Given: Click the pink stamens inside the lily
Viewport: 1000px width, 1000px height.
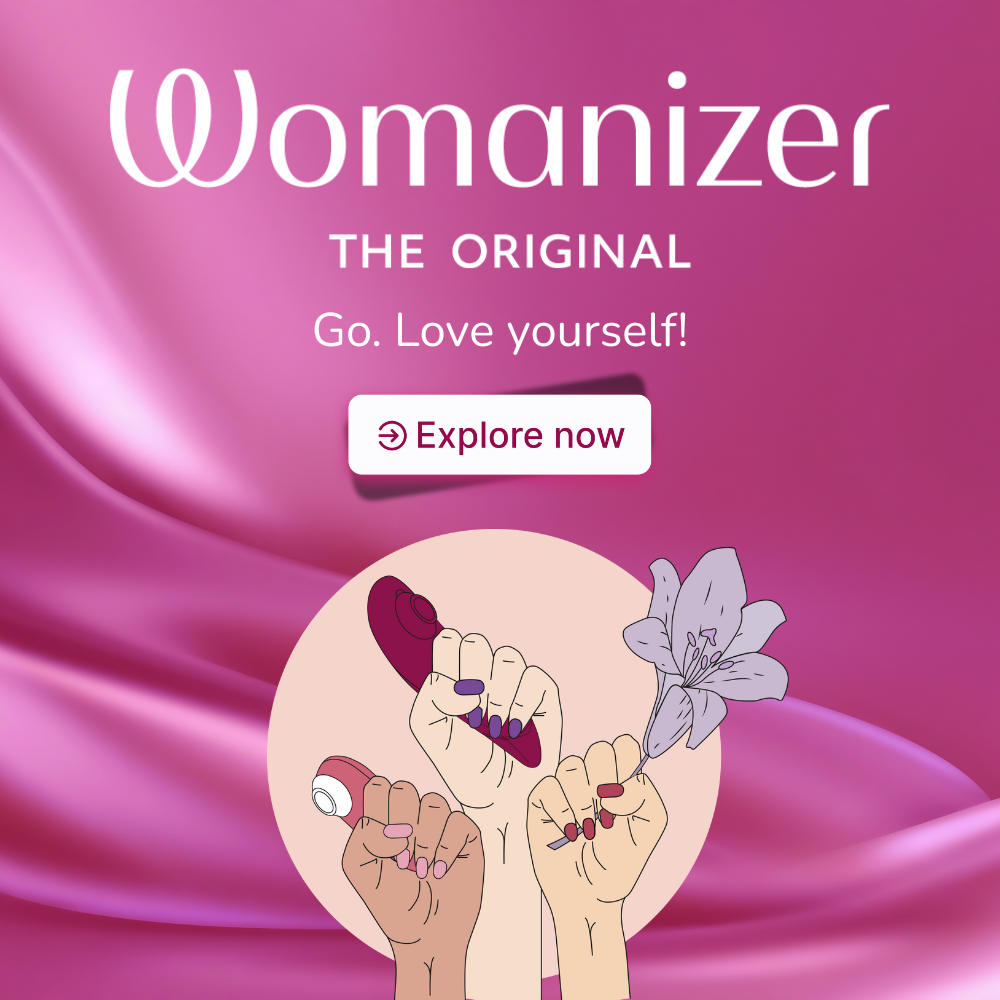Looking at the screenshot, I should click(x=705, y=645).
